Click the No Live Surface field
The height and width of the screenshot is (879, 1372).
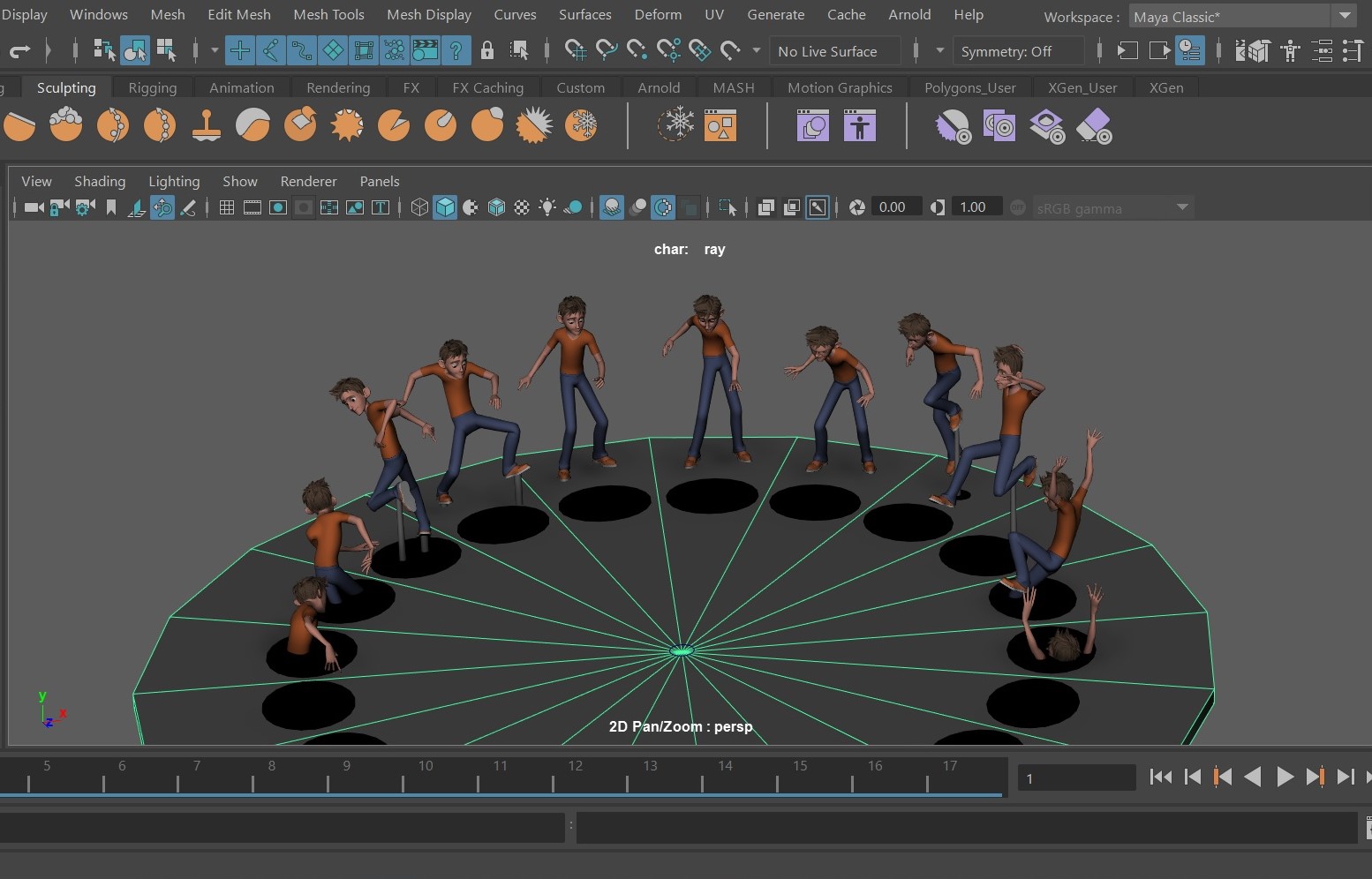pos(834,51)
